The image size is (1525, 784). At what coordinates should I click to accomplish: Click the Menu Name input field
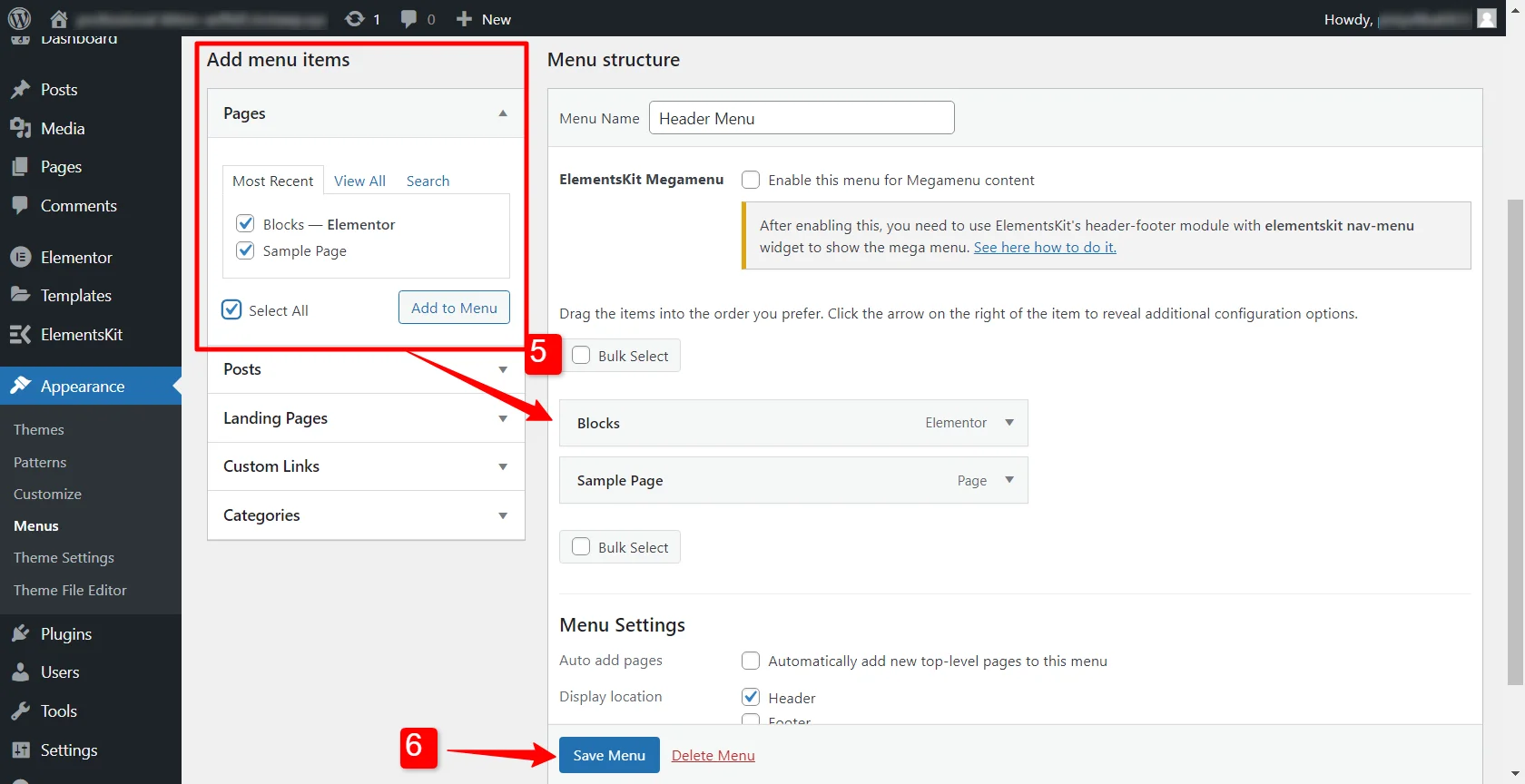coord(802,118)
